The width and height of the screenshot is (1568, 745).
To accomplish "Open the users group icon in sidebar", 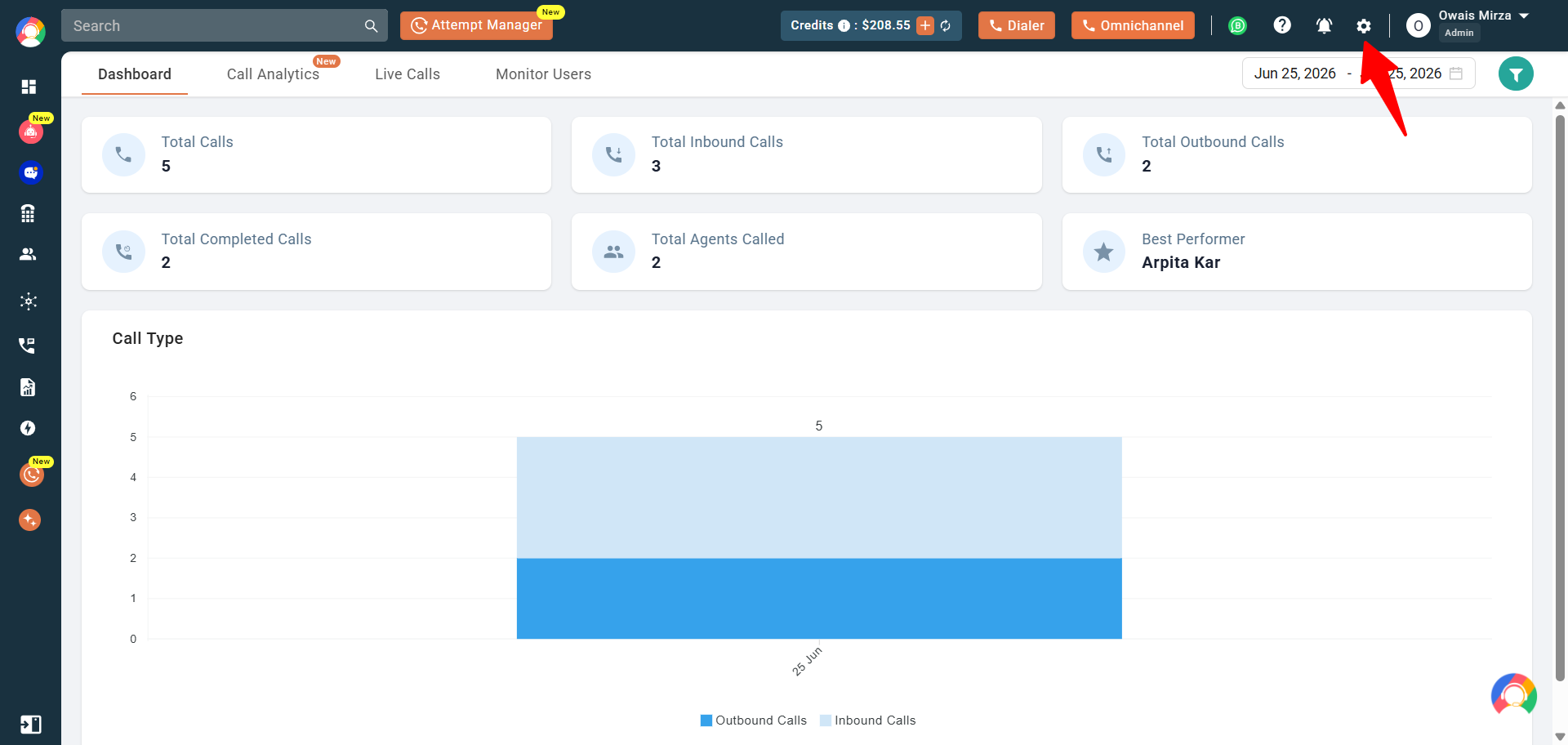I will pyautogui.click(x=28, y=254).
